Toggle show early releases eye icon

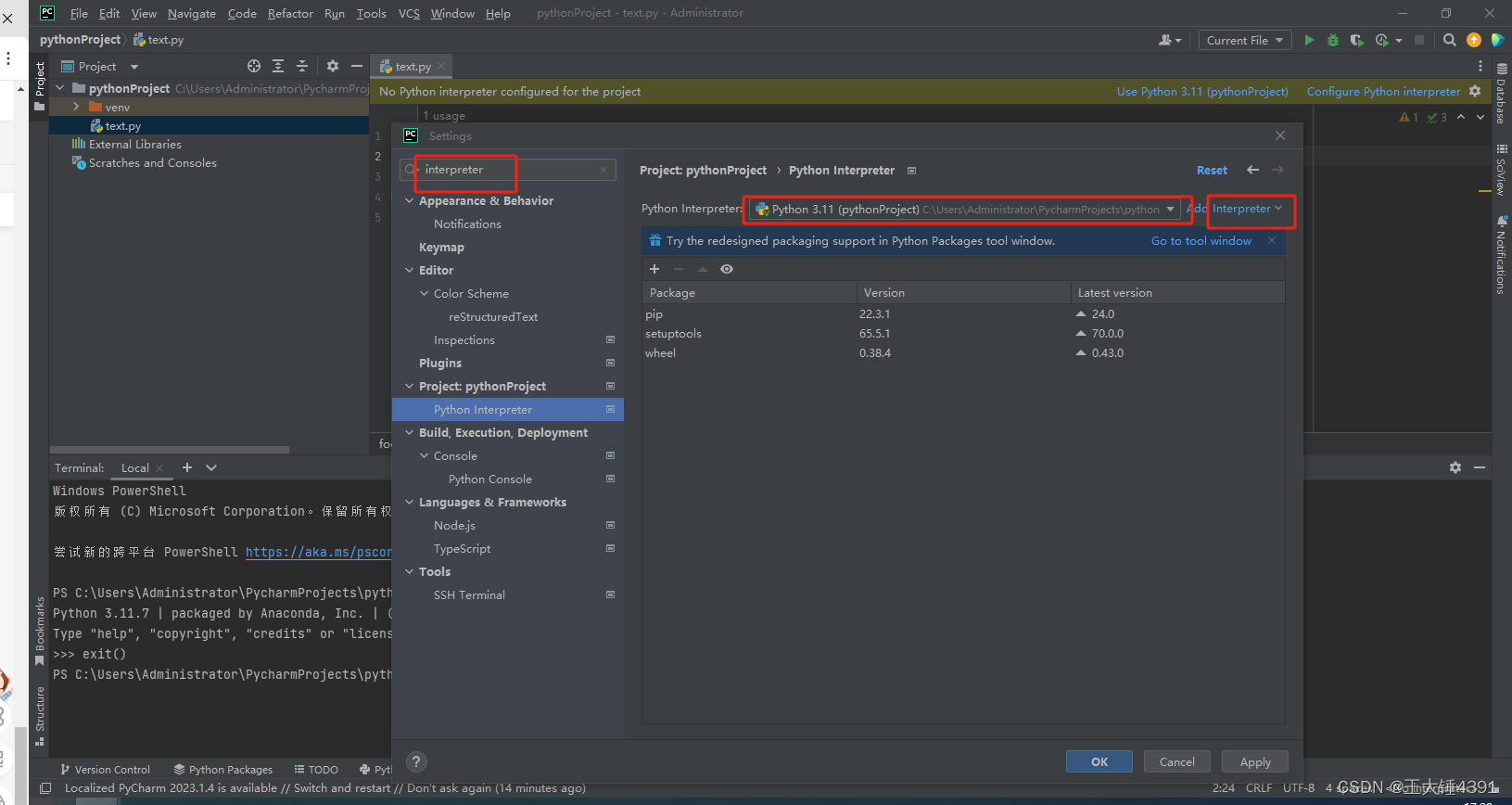[727, 269]
